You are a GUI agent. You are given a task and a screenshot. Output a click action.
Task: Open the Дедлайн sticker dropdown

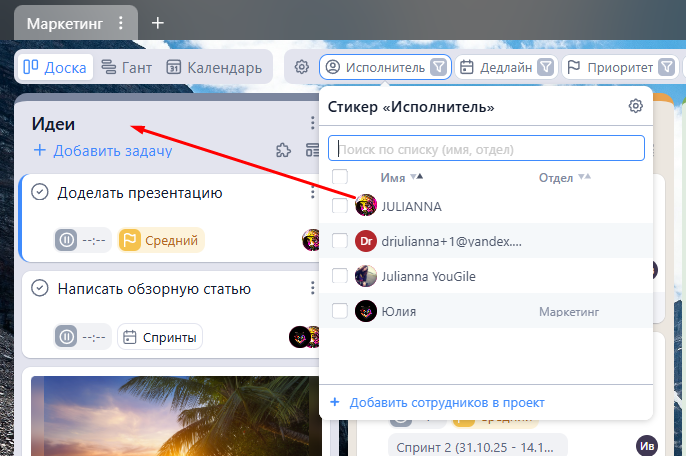[x=497, y=67]
